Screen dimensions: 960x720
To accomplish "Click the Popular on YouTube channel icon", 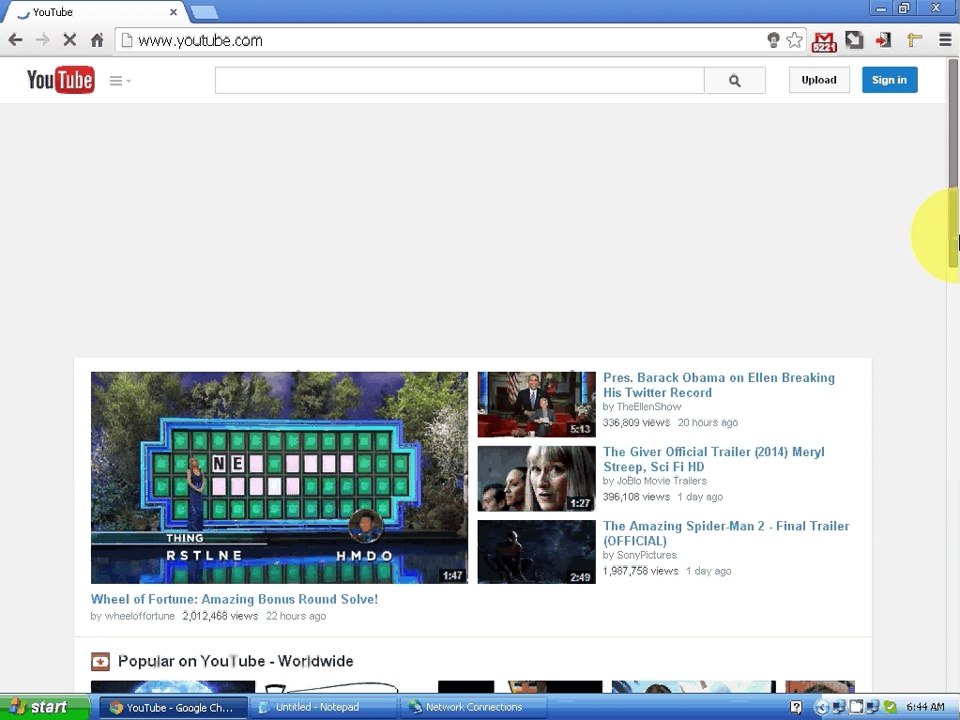I will (x=100, y=661).
